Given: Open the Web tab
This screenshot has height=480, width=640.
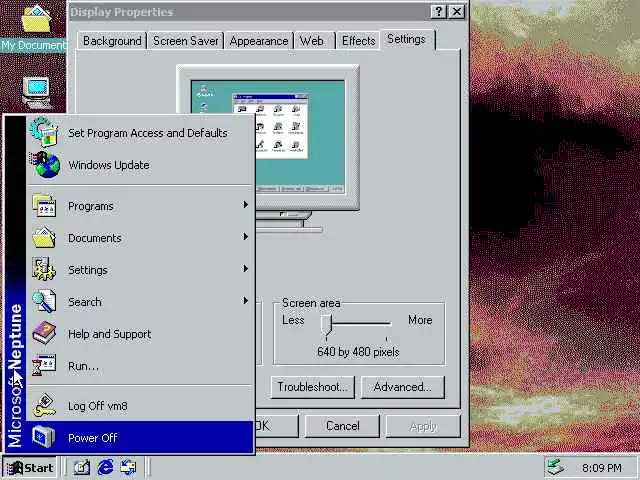Looking at the screenshot, I should 314,41.
